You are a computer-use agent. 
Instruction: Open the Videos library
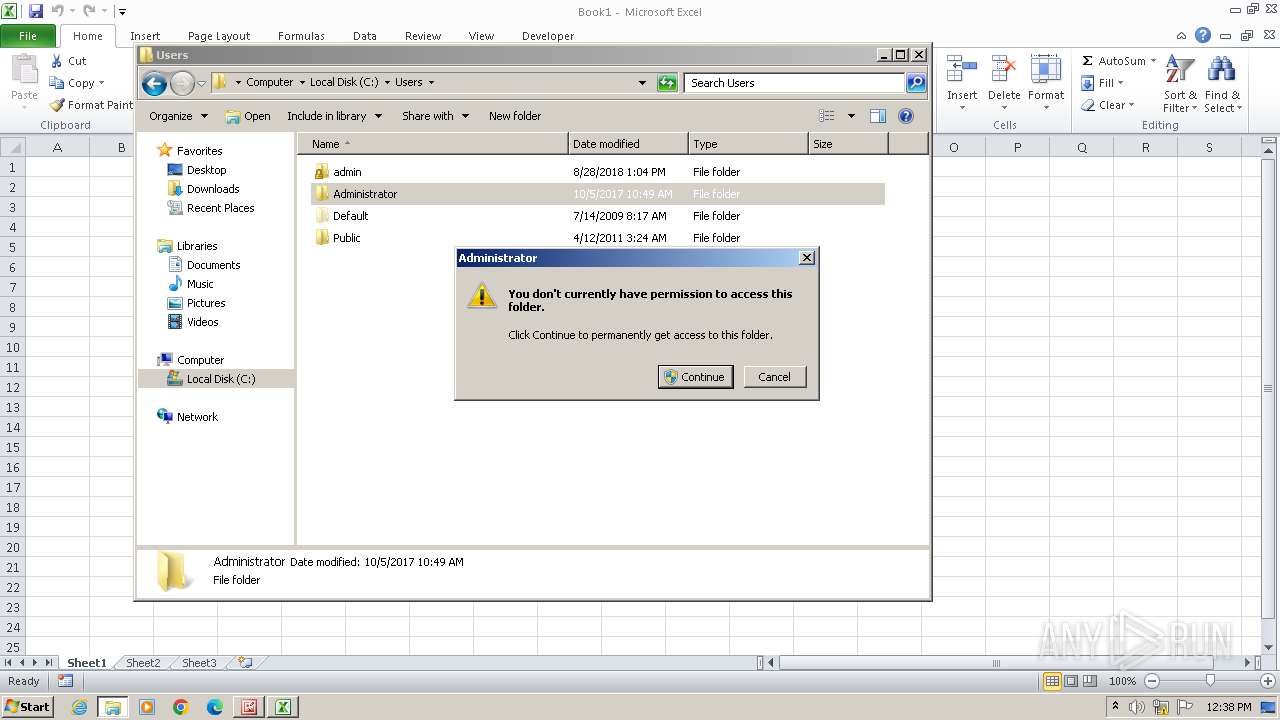[x=202, y=322]
